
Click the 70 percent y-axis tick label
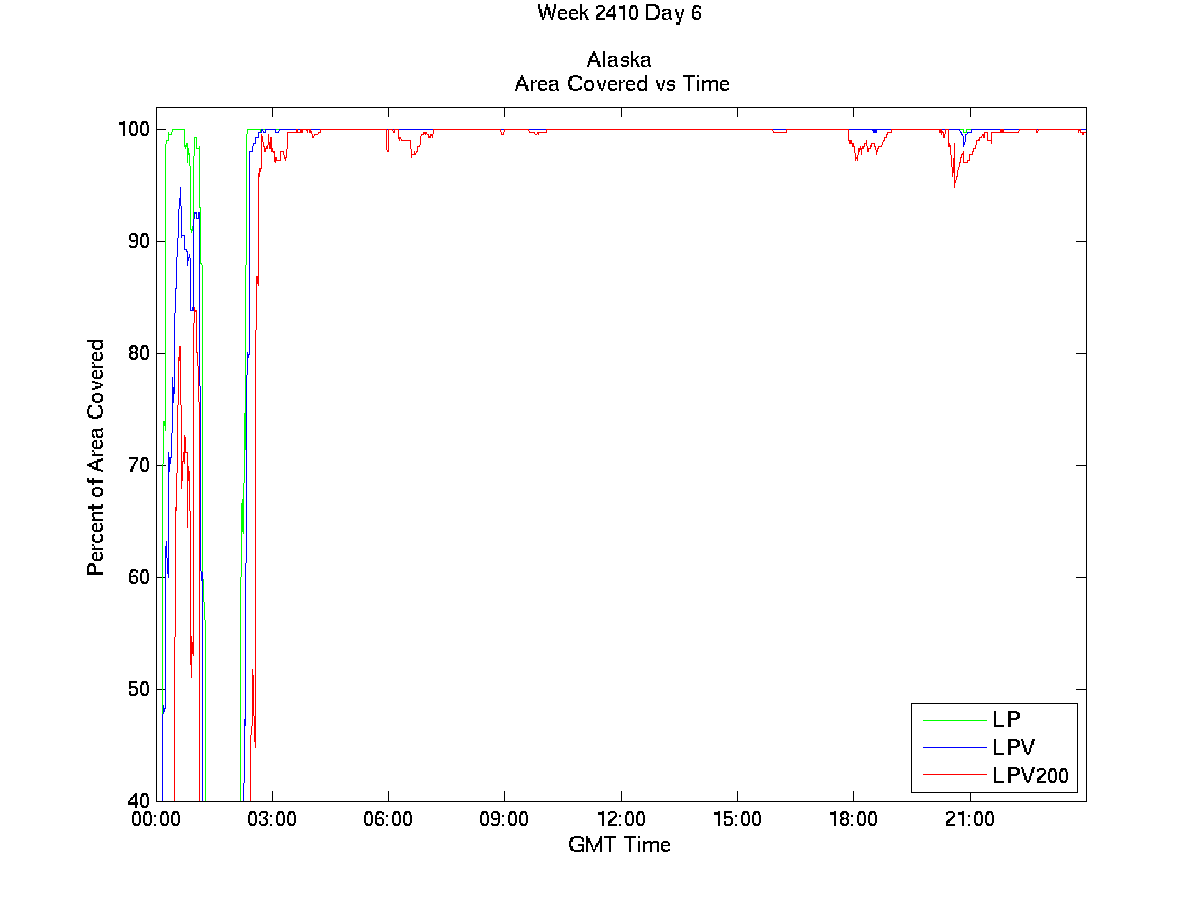[139, 465]
